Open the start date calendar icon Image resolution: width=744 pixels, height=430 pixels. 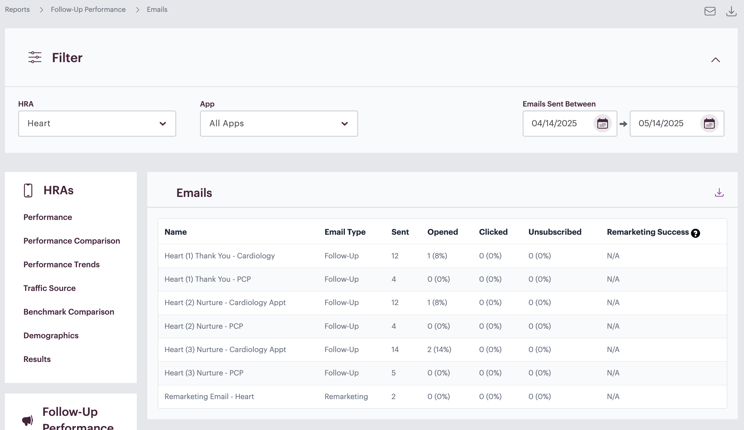pos(602,123)
